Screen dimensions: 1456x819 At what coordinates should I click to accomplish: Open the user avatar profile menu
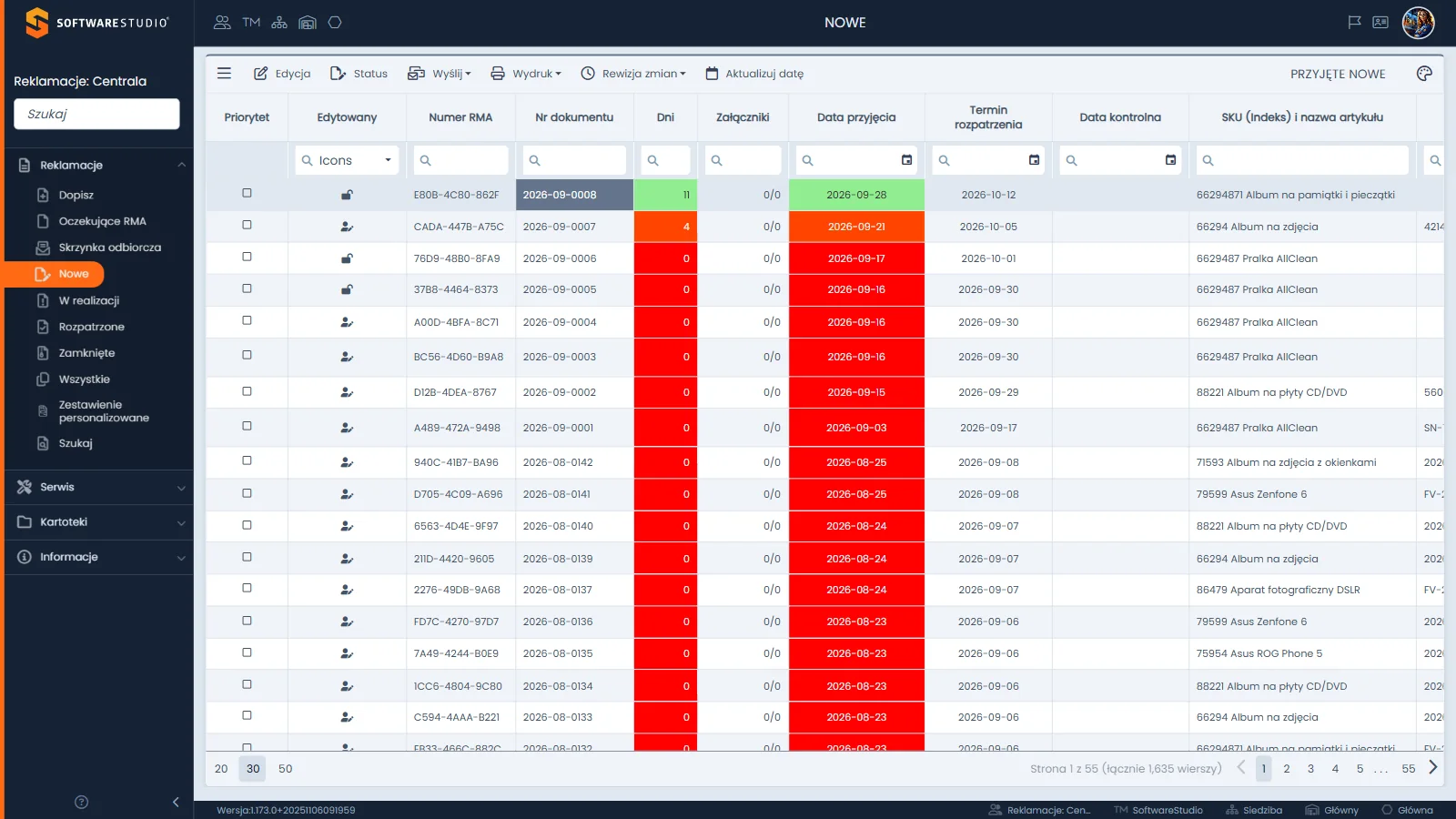point(1418,23)
